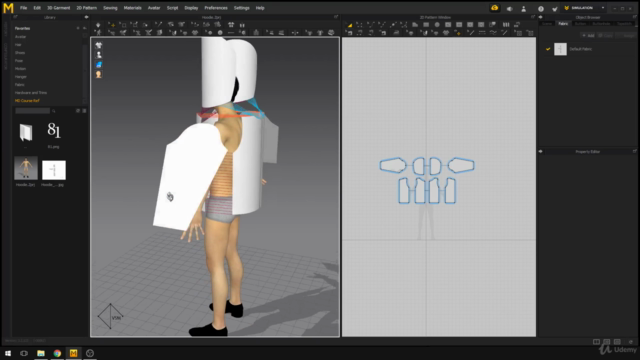Open the Avatar menu
Viewport: 640px width, 360px height.
click(154, 8)
